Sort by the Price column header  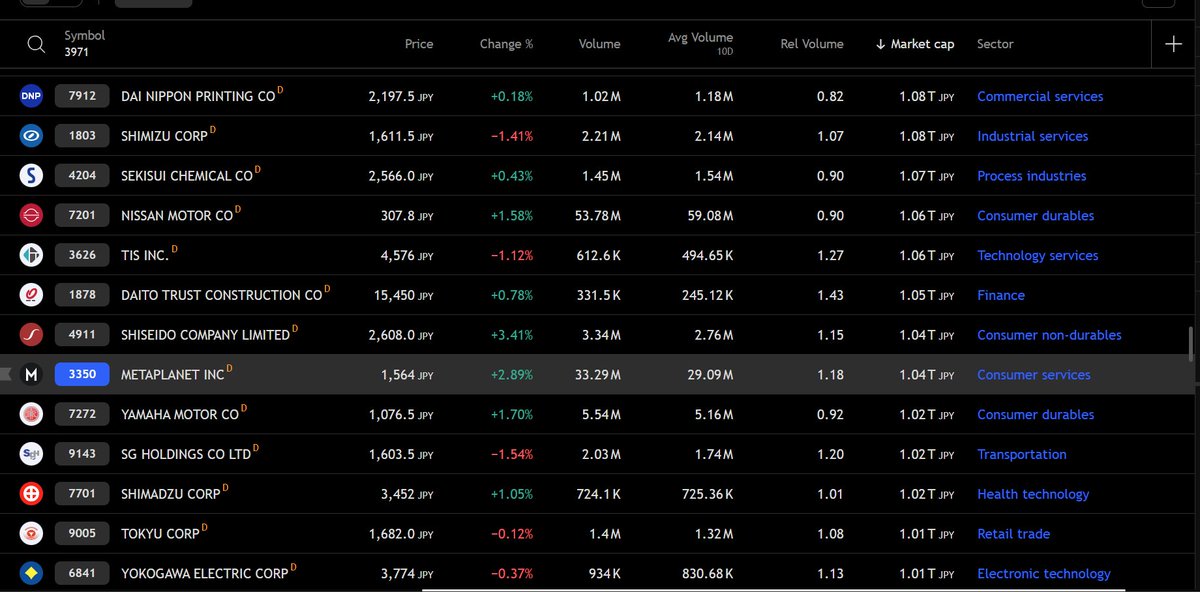[x=419, y=44]
